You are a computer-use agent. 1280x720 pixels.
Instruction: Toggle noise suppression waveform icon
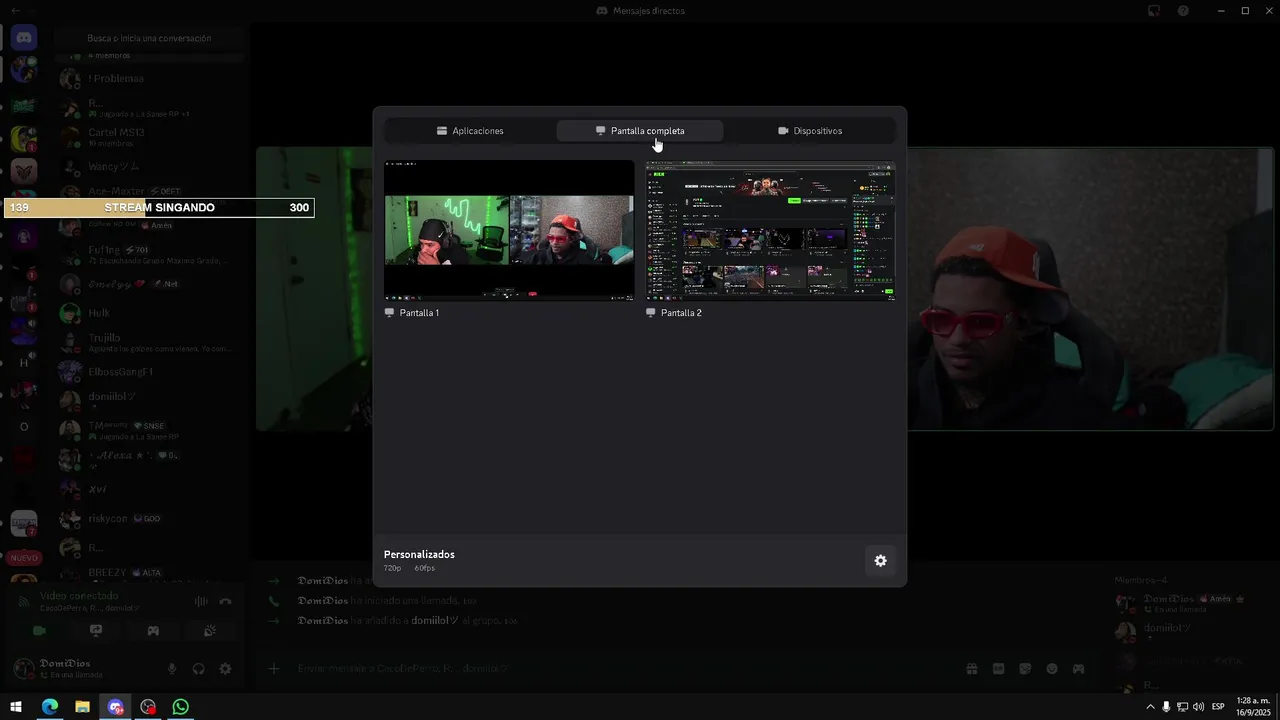[x=201, y=601]
